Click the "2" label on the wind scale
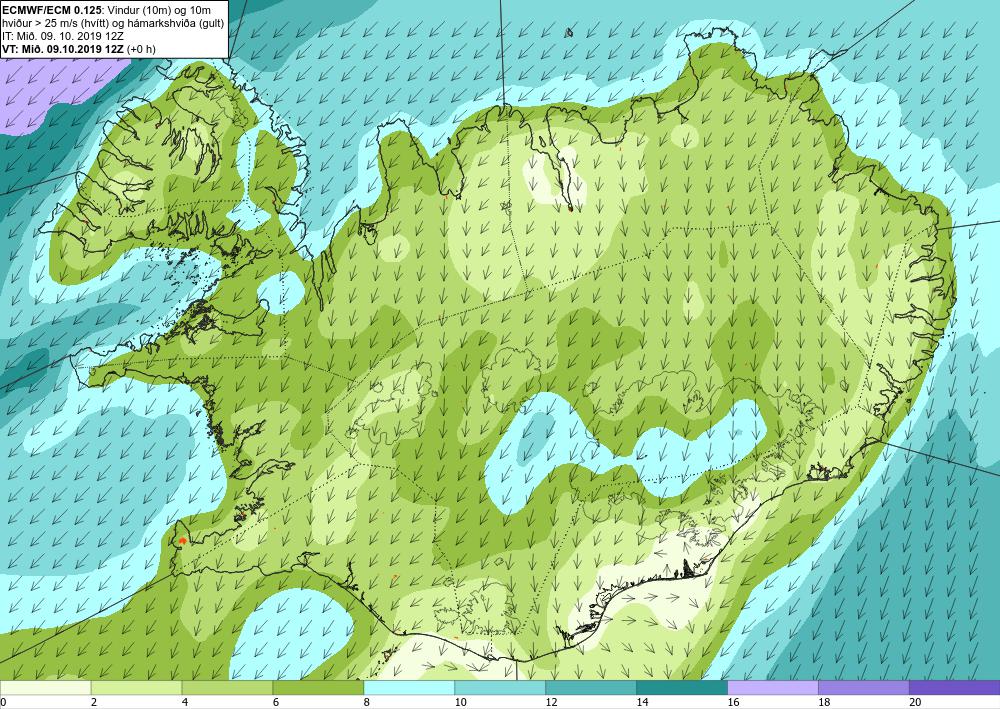 pyautogui.click(x=94, y=703)
